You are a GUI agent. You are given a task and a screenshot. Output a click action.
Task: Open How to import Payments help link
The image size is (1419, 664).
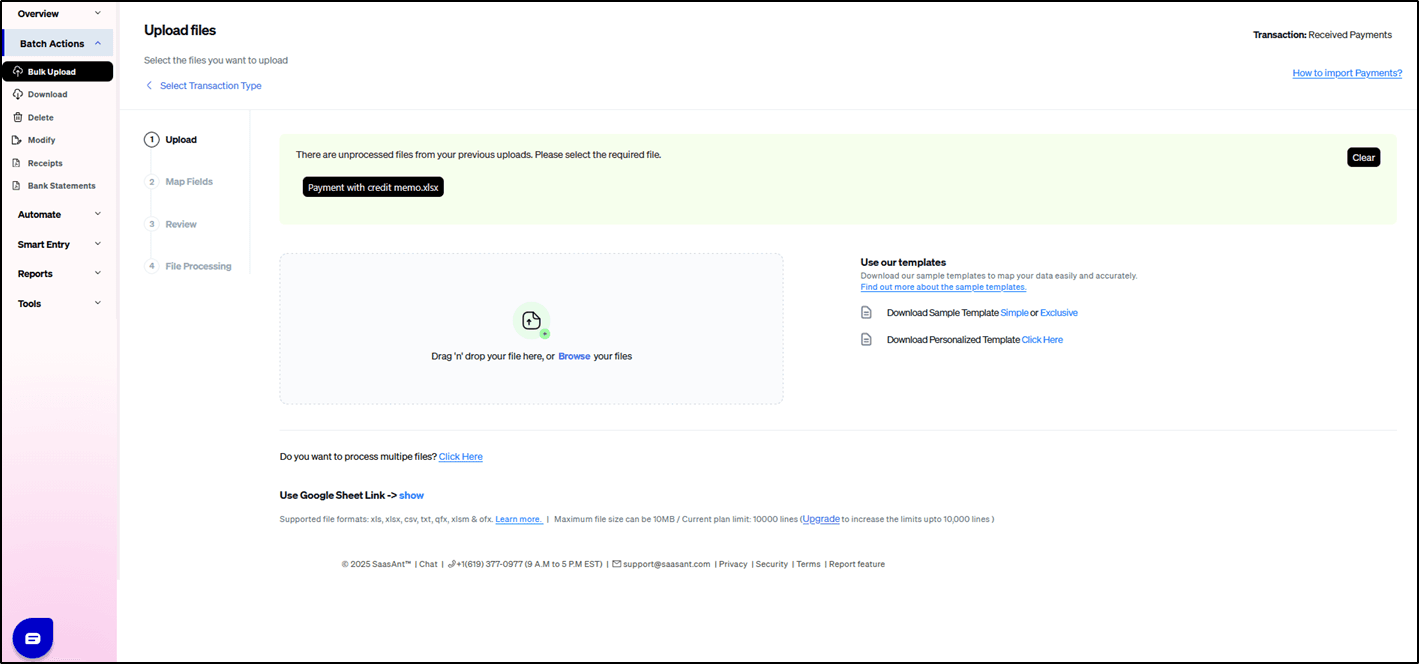coord(1346,73)
